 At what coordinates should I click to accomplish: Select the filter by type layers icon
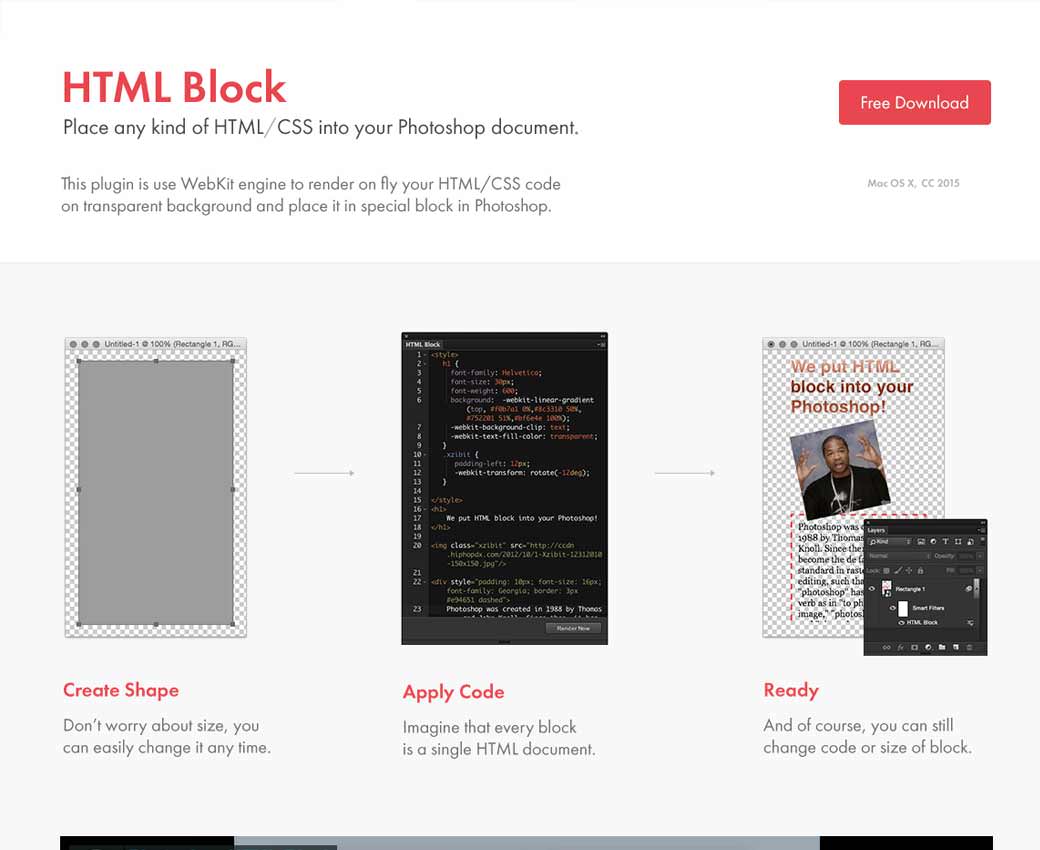(921, 541)
